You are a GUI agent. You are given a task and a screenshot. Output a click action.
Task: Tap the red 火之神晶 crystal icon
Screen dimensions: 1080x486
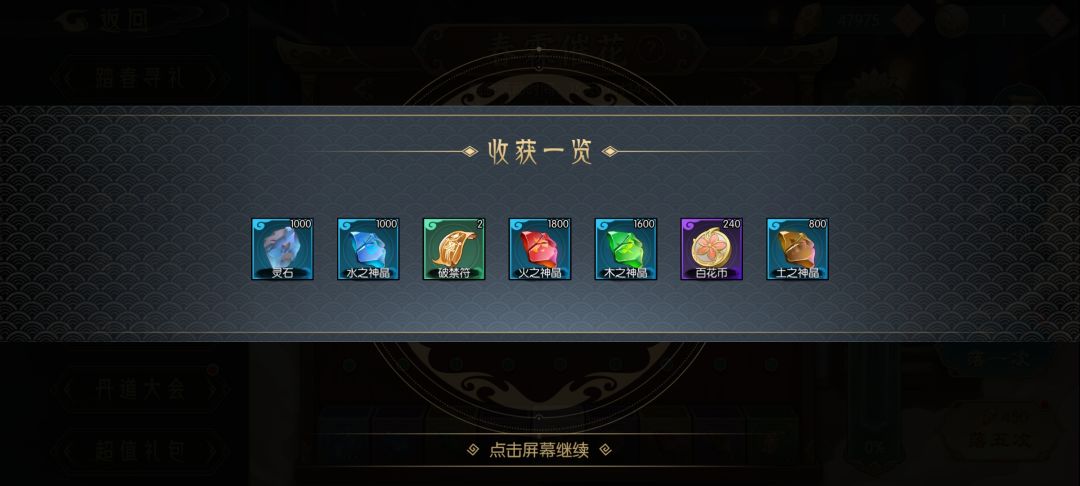(540, 249)
